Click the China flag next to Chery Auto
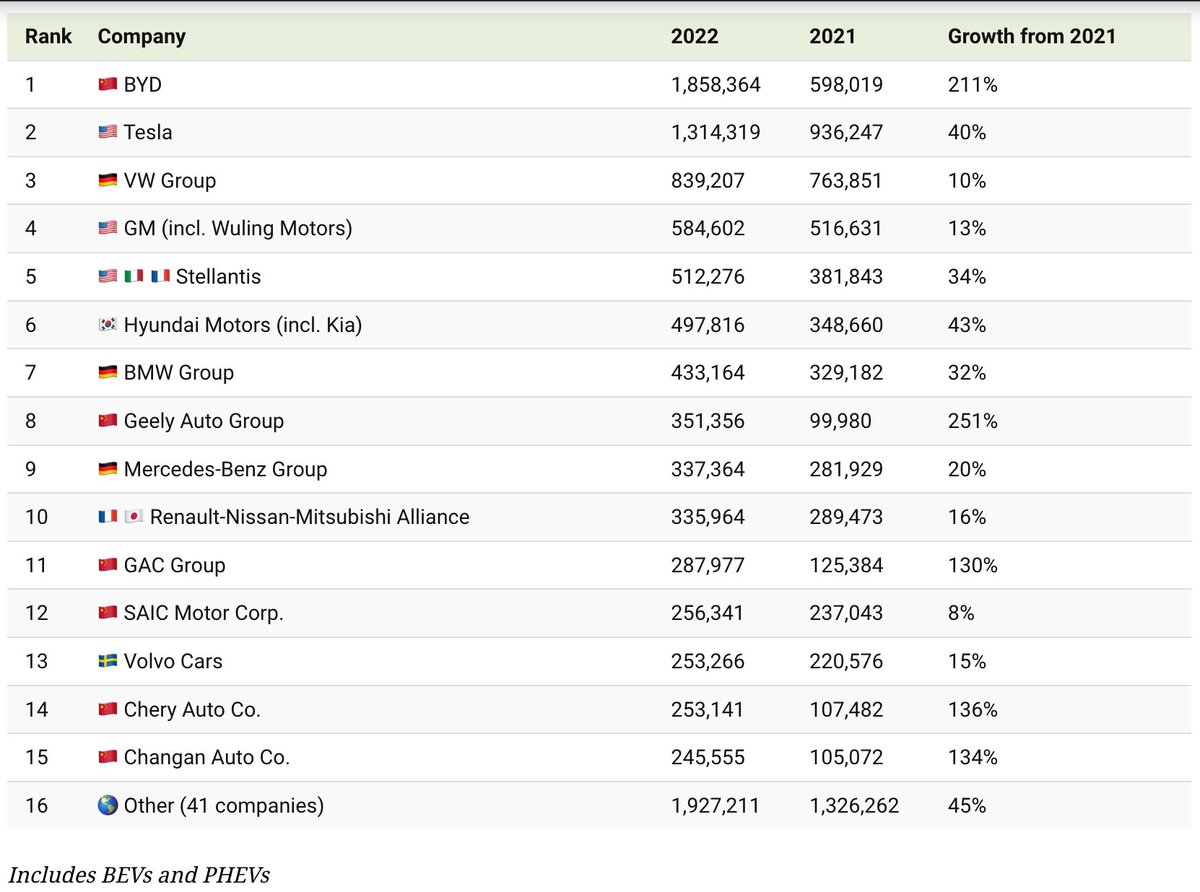 108,709
